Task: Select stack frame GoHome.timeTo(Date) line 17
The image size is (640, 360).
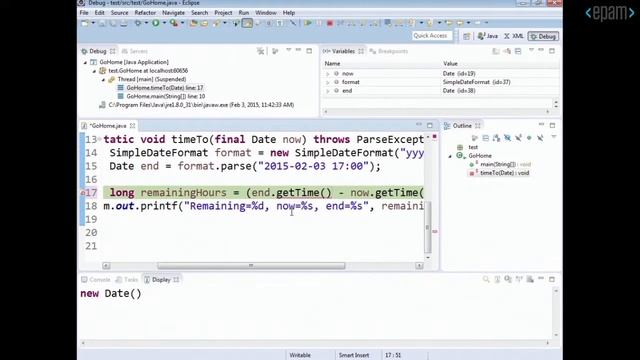Action: 164,88
